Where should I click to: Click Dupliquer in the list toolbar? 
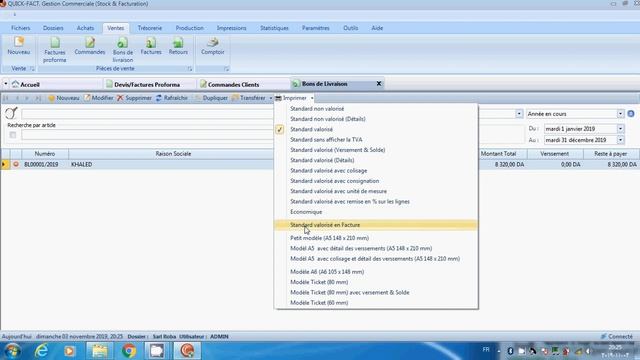(211, 98)
